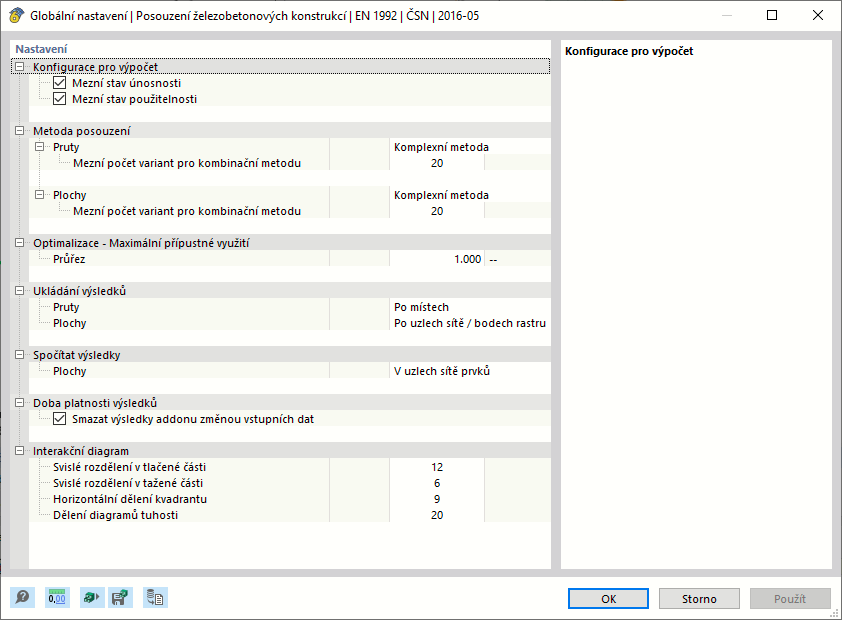Screen dimensions: 842x620
Task: Collapse the Pruty subgroup under Metoda posouzení
Action: pos(40,147)
